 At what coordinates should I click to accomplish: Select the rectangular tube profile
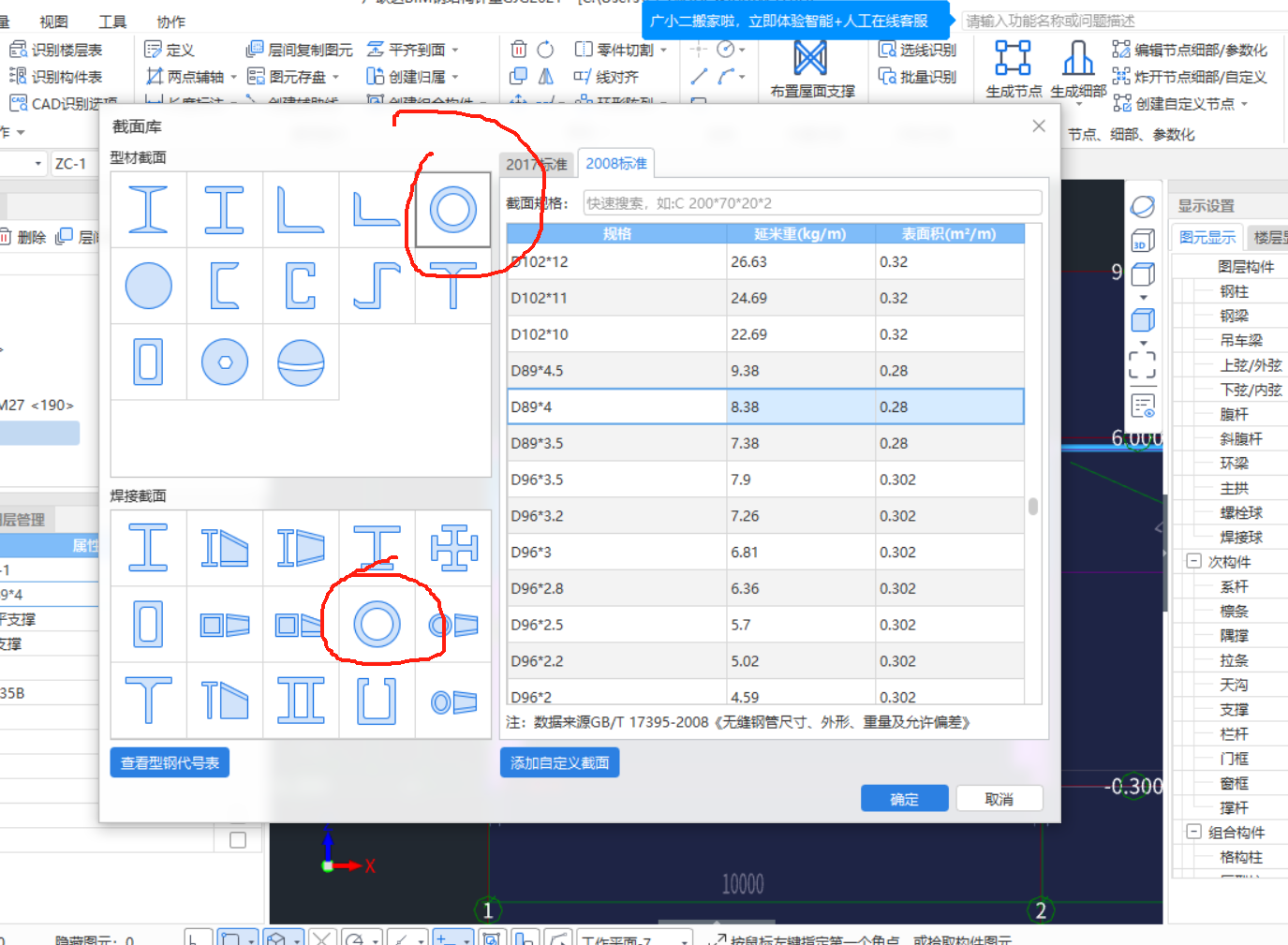[x=149, y=362]
